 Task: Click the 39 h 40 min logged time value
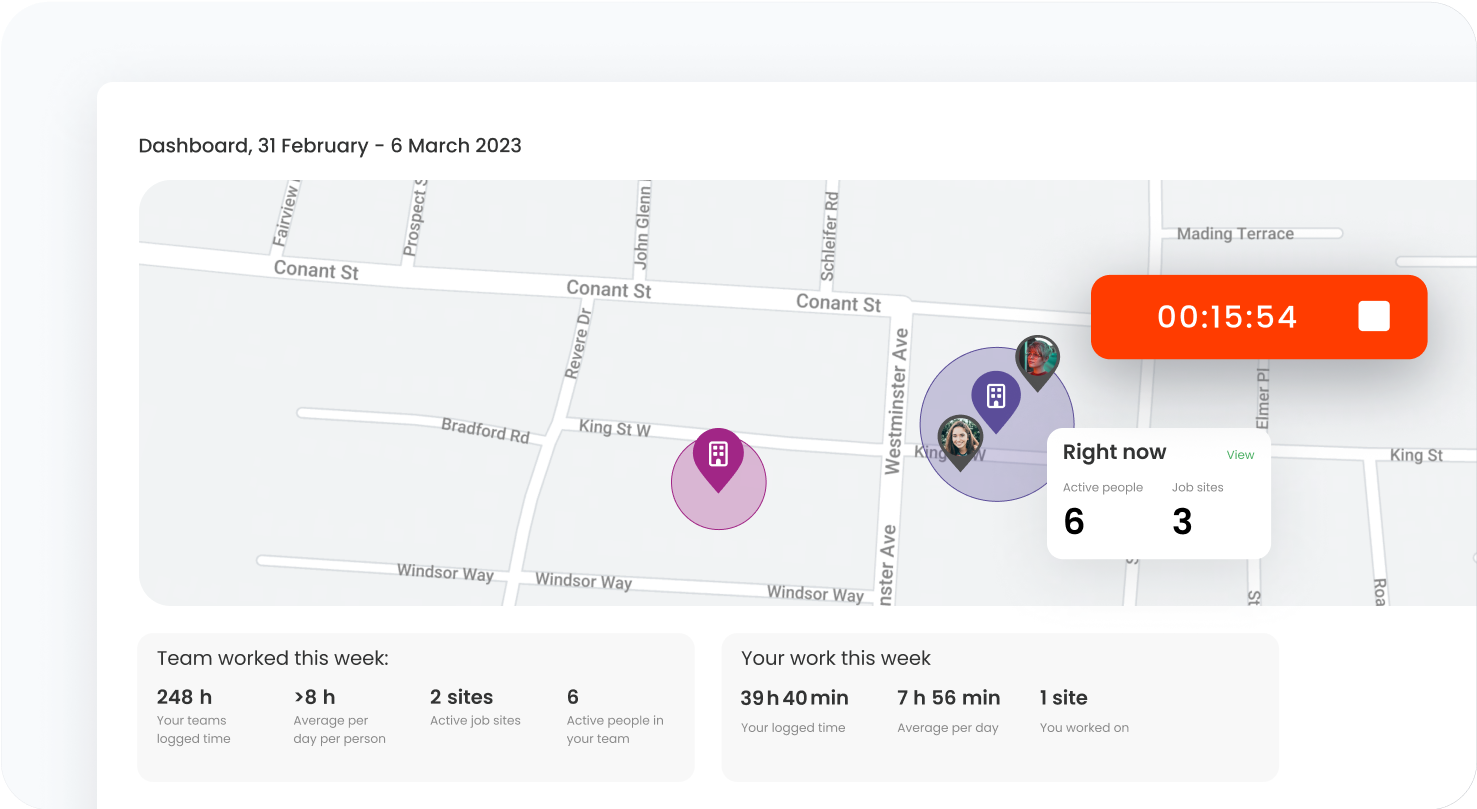click(x=794, y=698)
